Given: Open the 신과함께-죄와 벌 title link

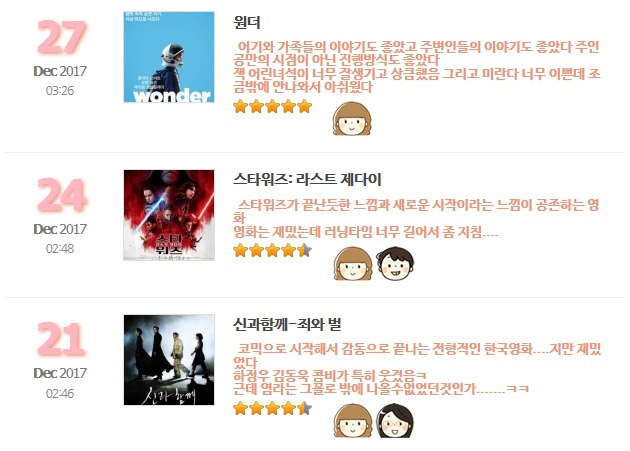Looking at the screenshot, I should 287,324.
